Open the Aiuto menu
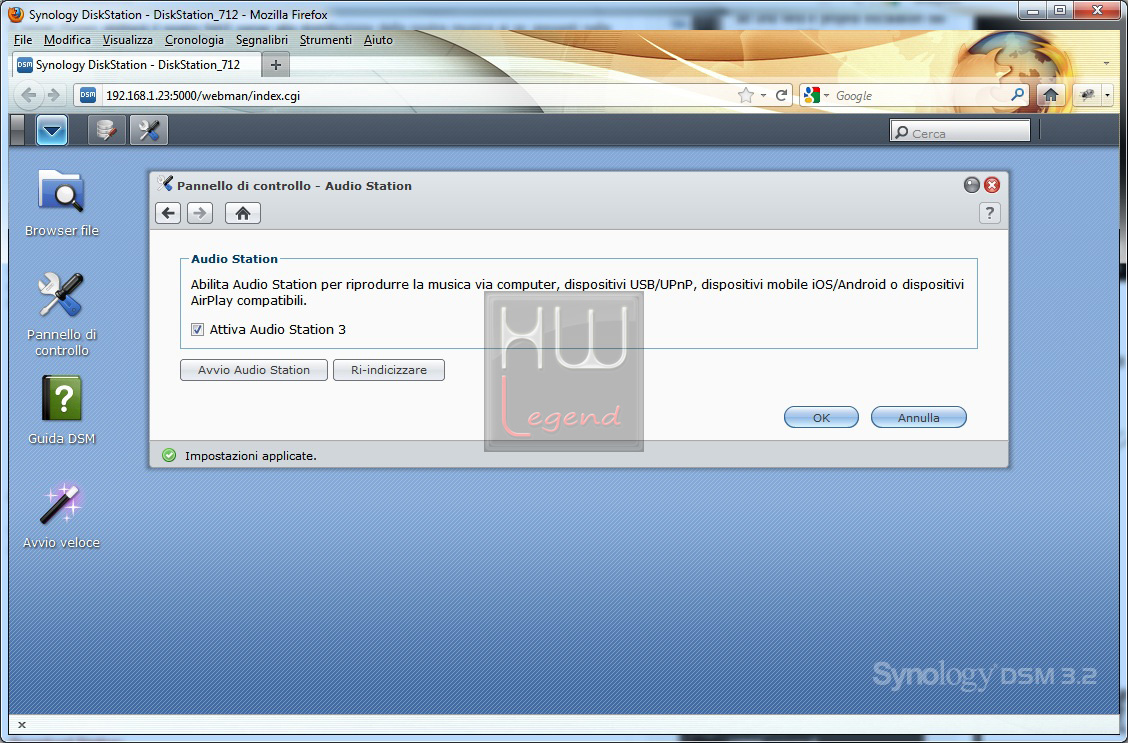Image resolution: width=1128 pixels, height=743 pixels. 378,40
